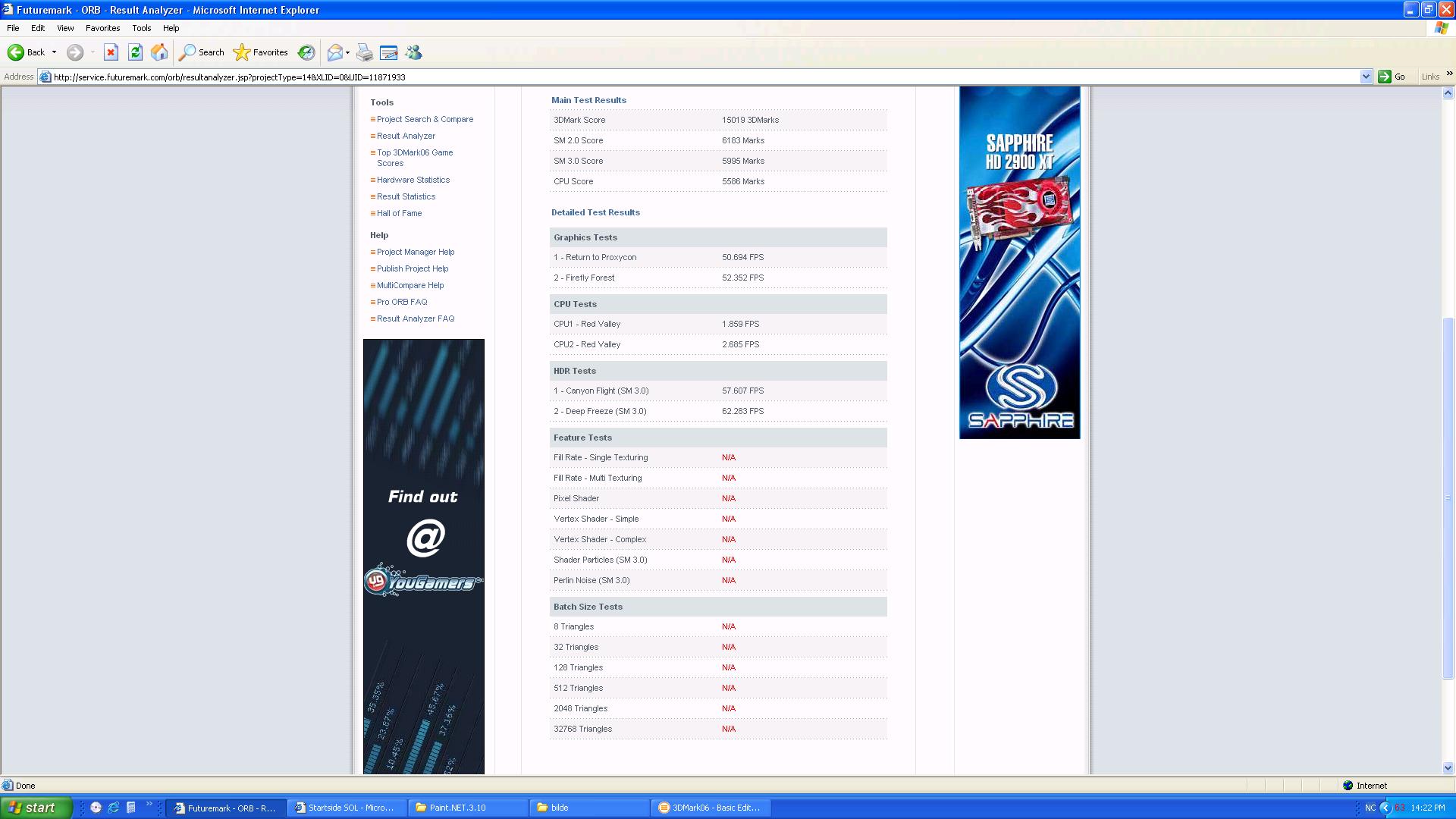The height and width of the screenshot is (819, 1456).
Task: Click the Mail envelope icon
Action: 334,52
